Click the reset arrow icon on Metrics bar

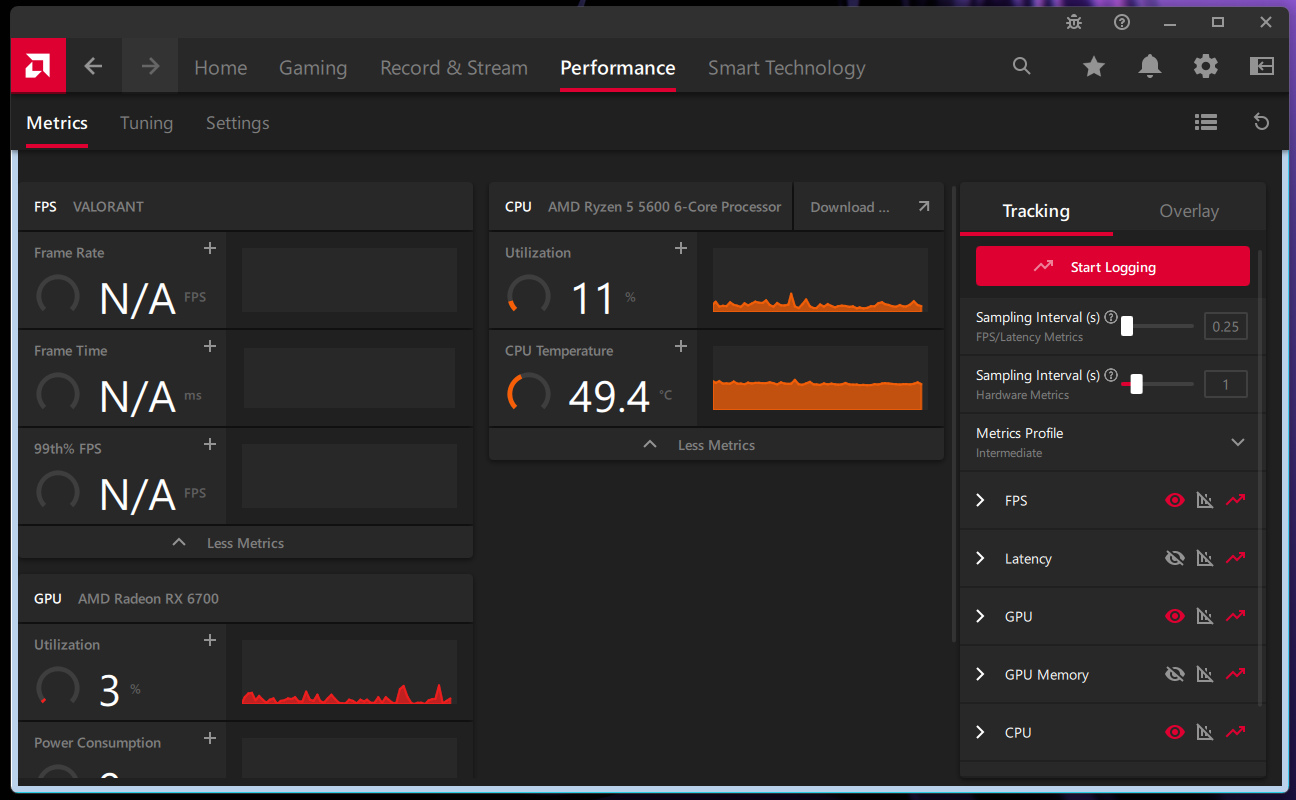1262,122
